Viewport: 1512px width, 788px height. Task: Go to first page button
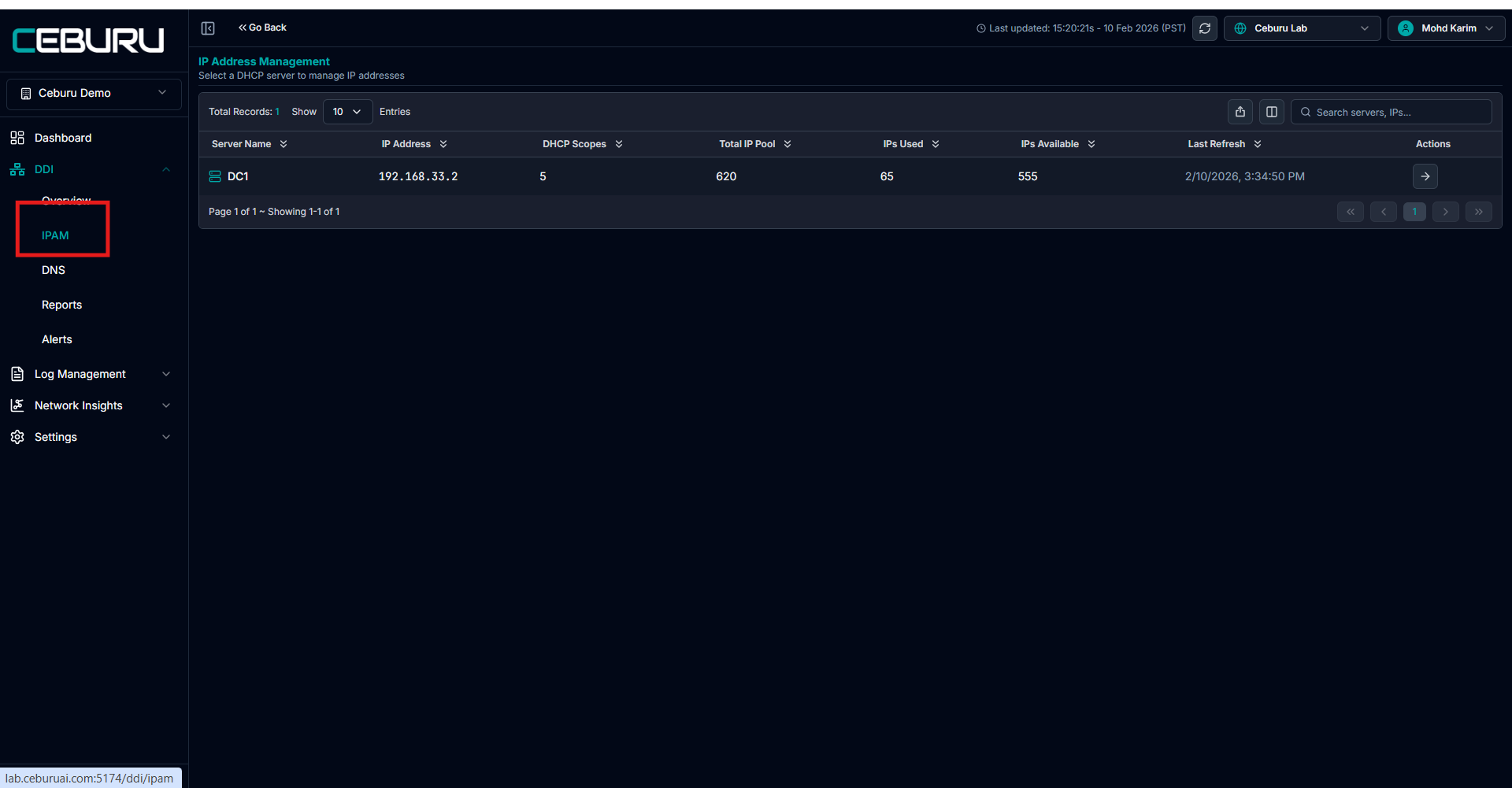[x=1351, y=212]
